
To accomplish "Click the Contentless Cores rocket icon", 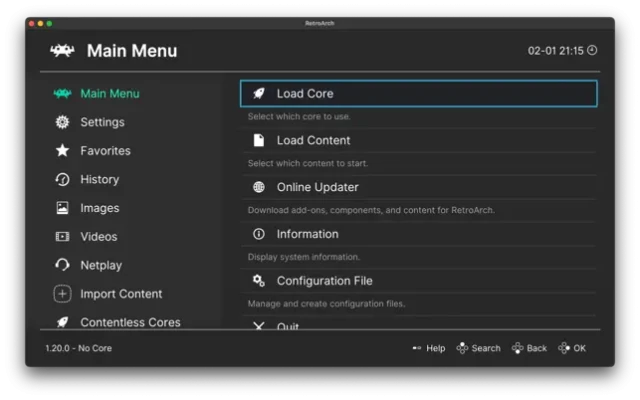I will pos(62,322).
